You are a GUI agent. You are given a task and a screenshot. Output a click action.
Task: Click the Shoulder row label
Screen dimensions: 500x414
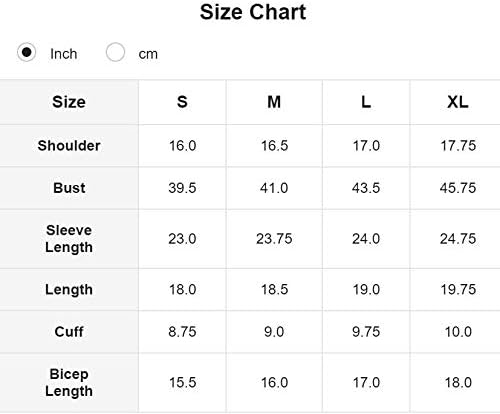(x=69, y=146)
